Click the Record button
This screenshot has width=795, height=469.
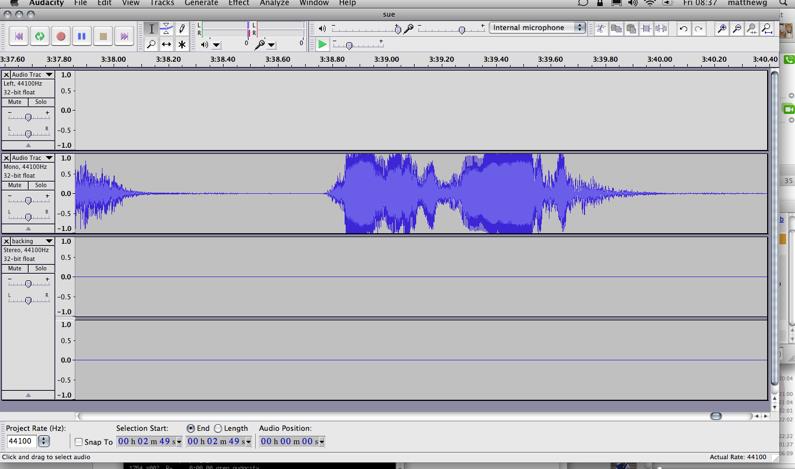click(x=60, y=36)
